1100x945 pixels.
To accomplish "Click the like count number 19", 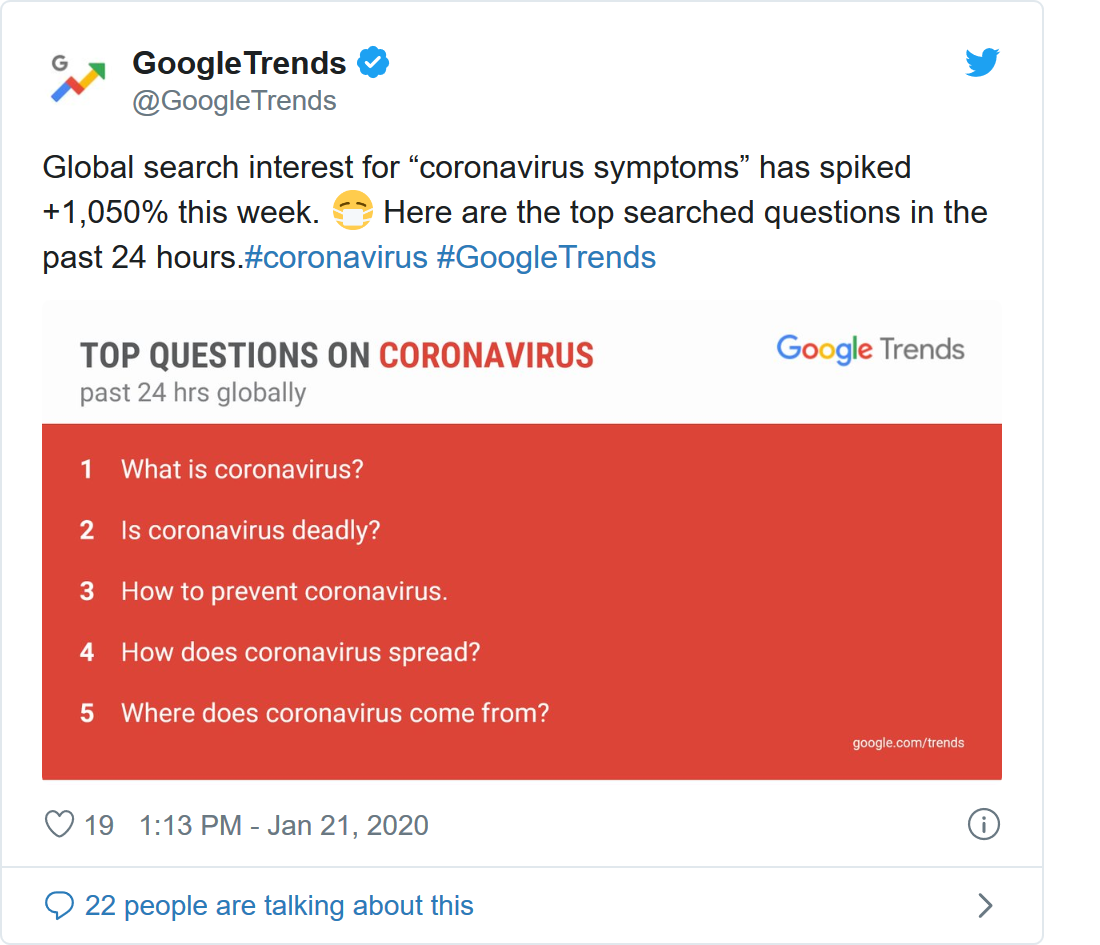I will tap(99, 825).
